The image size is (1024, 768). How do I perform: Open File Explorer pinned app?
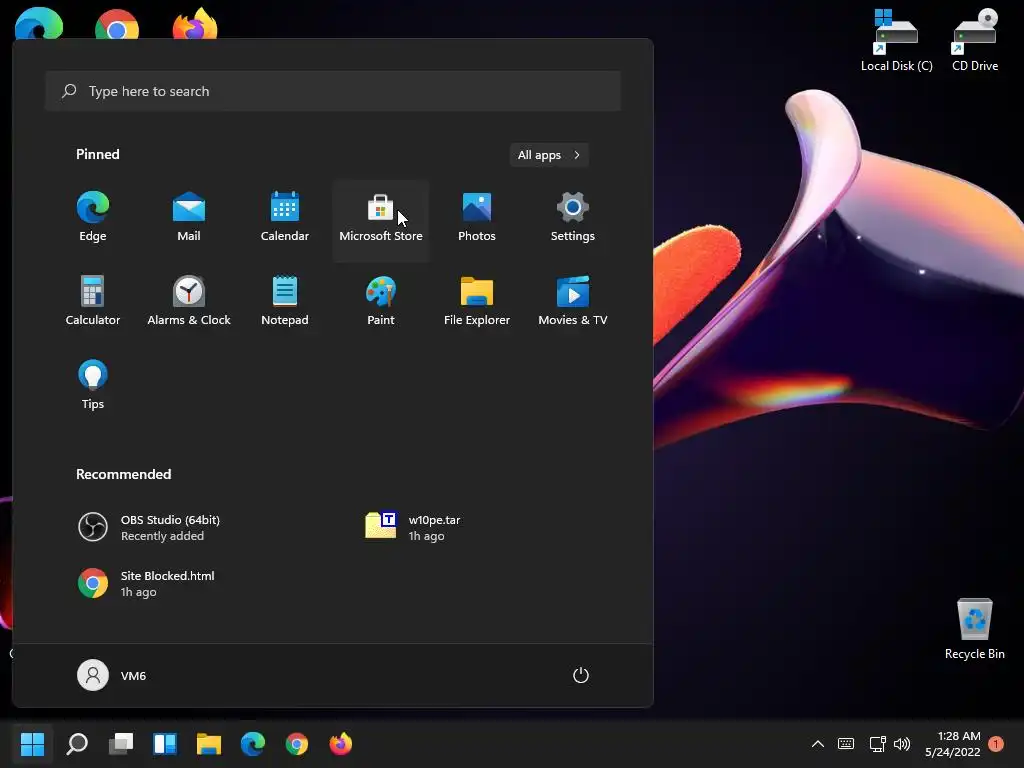(477, 302)
